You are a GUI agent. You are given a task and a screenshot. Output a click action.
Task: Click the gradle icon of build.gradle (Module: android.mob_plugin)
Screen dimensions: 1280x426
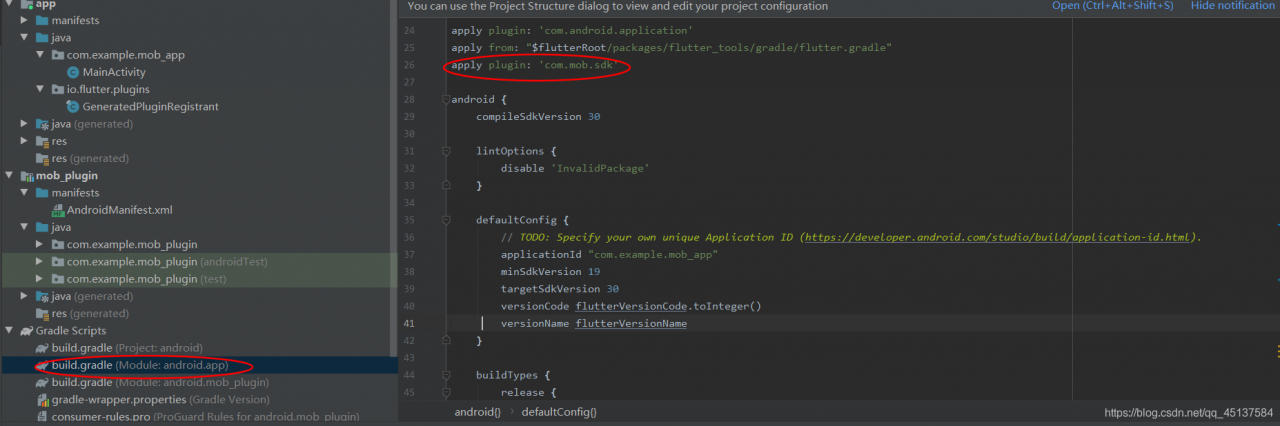41,382
